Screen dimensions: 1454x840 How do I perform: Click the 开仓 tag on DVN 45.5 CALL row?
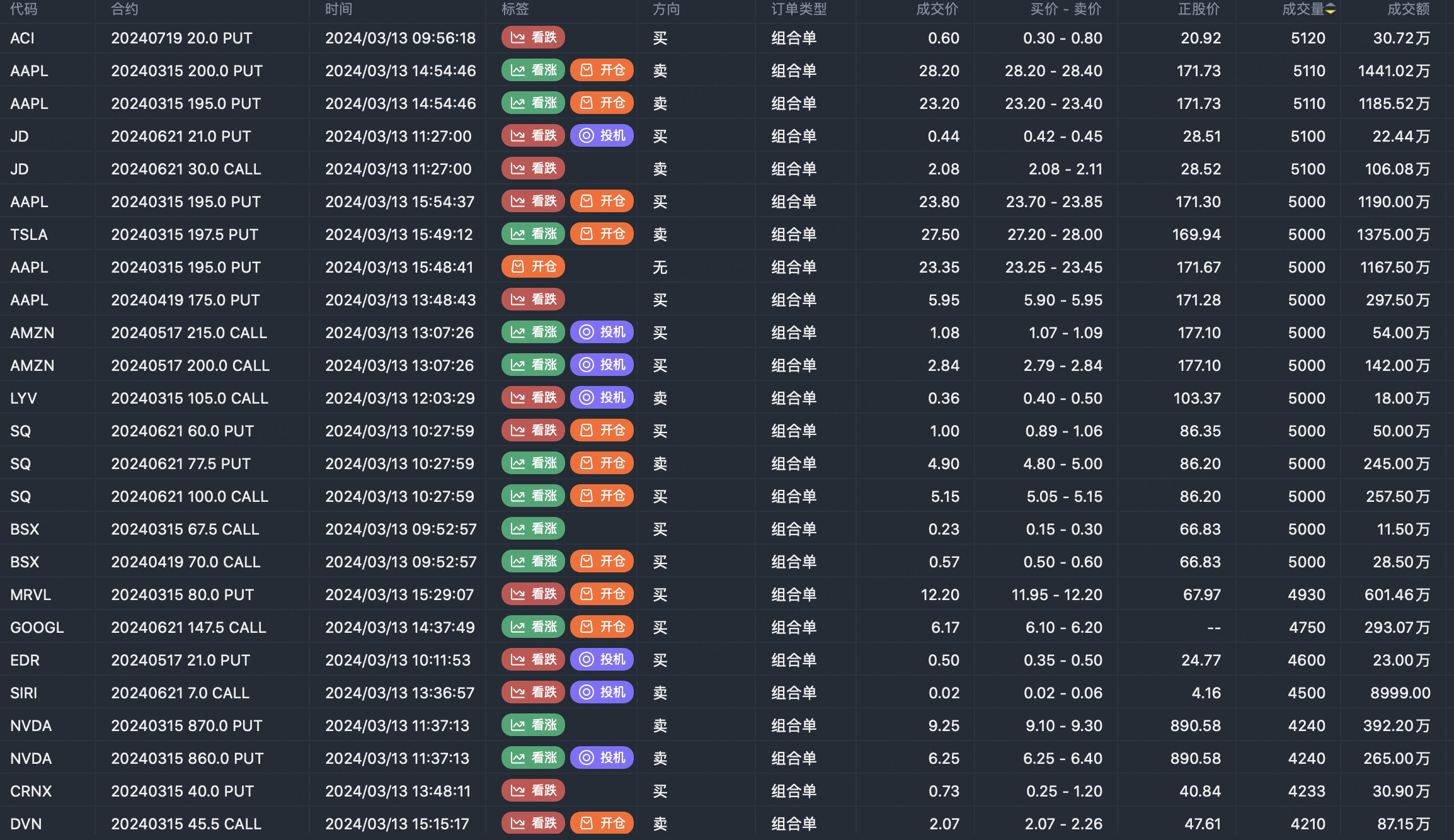tap(602, 824)
